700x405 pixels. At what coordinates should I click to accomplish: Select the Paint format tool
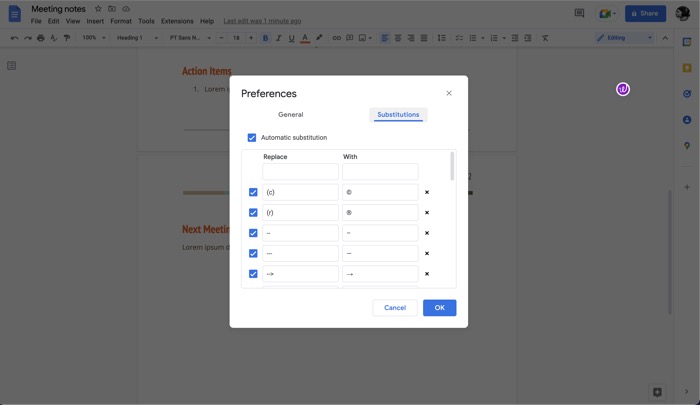tap(67, 38)
